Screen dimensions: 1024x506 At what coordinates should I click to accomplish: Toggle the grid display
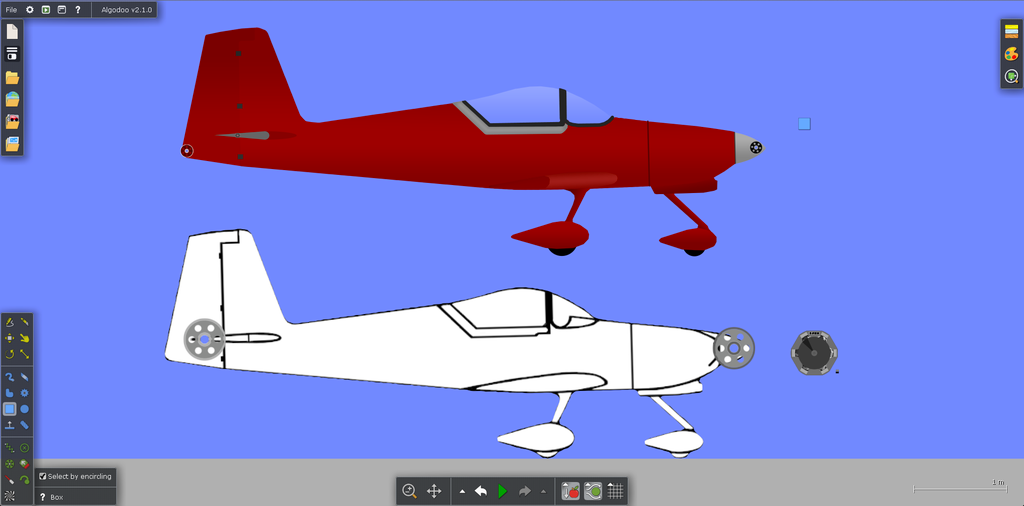point(616,491)
